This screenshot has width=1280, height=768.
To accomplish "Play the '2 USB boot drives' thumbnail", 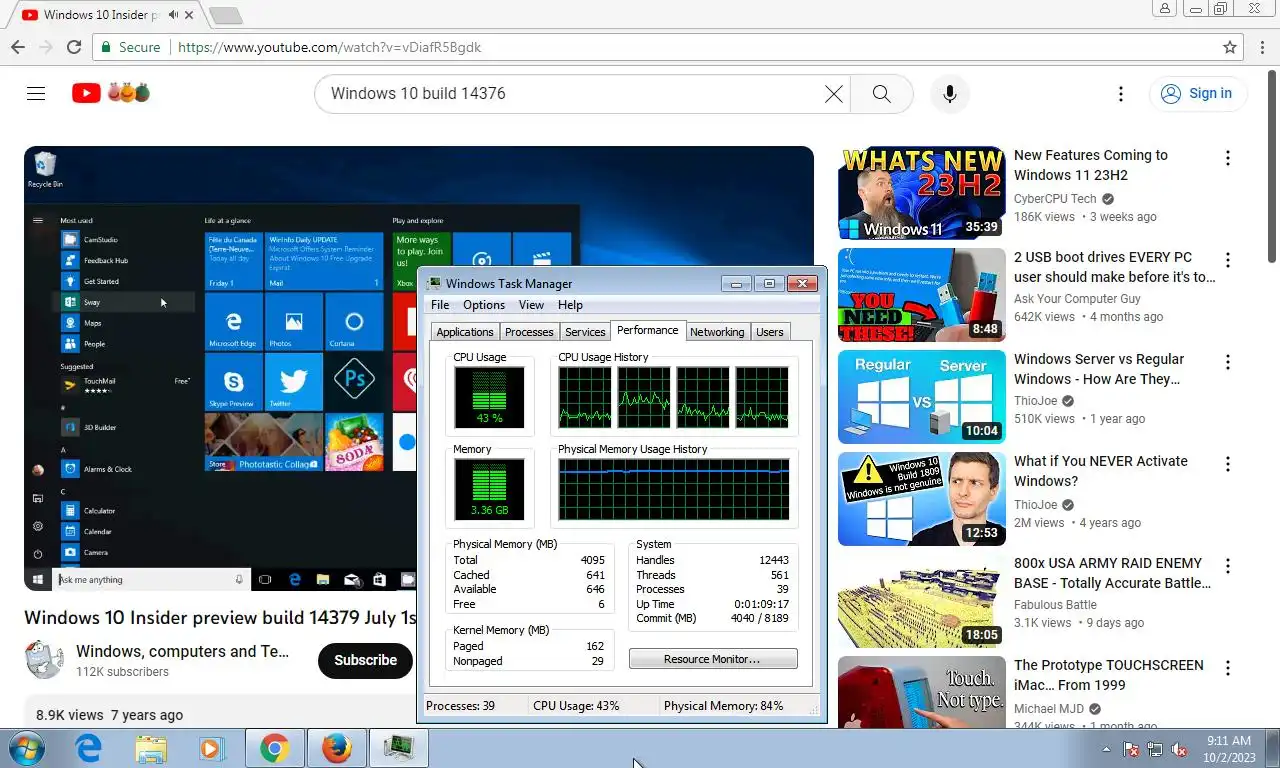I will click(x=922, y=295).
